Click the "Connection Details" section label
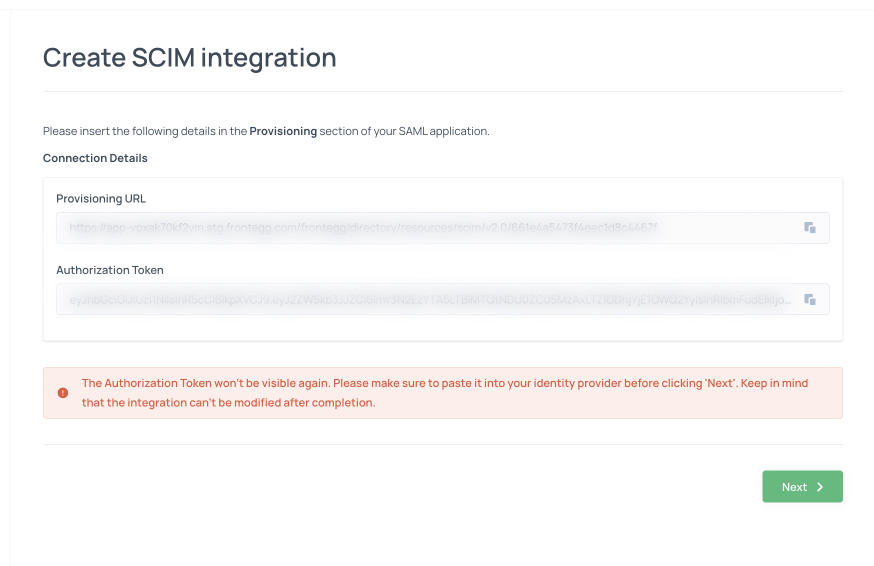 [95, 158]
